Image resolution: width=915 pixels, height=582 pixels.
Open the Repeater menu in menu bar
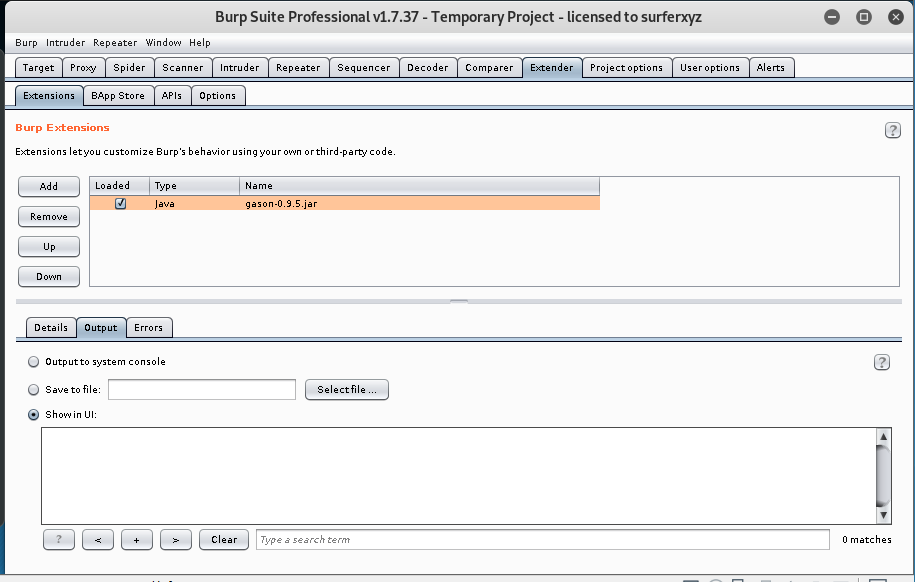[115, 43]
